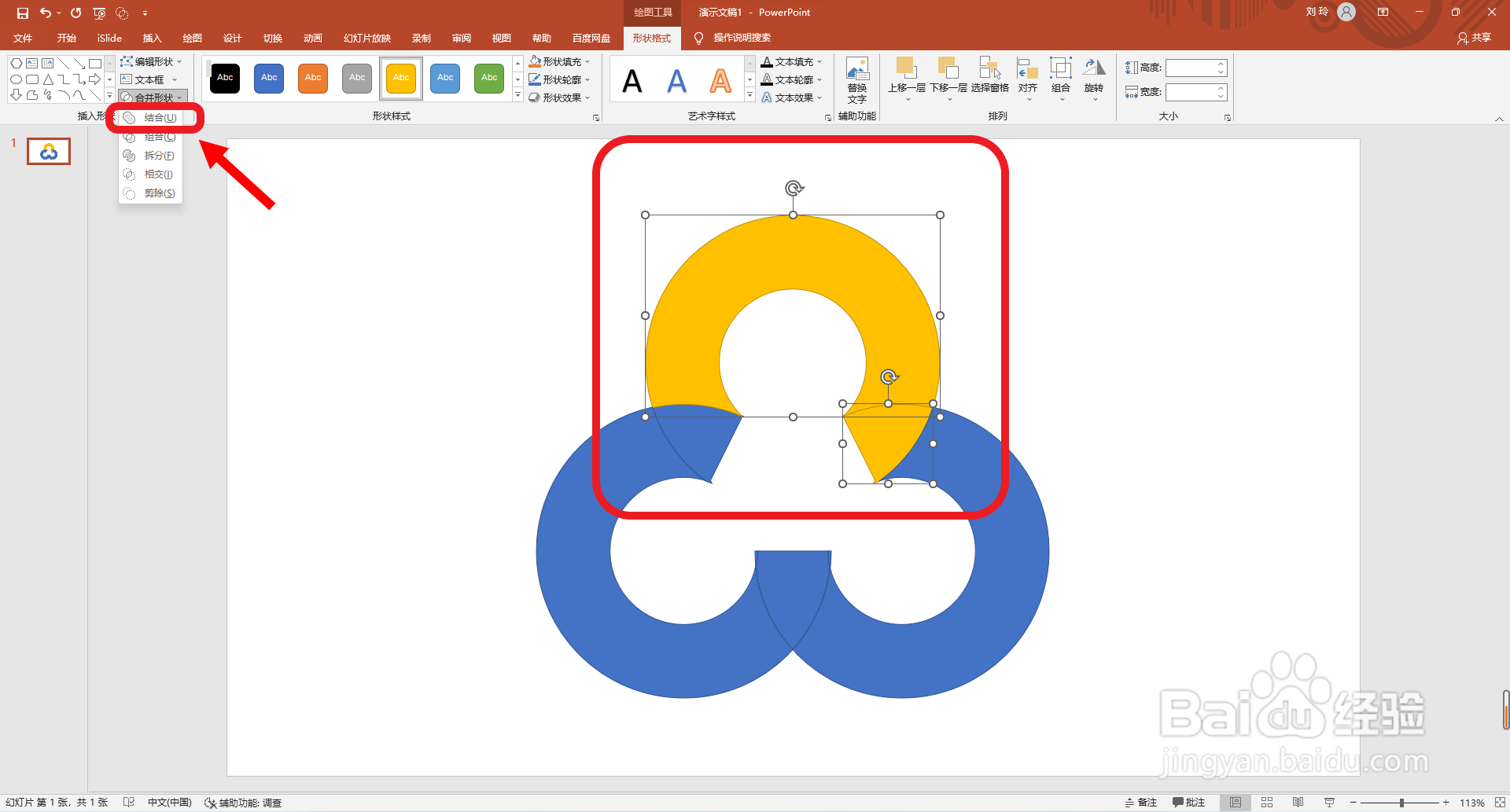Select the rectangle shape in shapes gallery
Screen dimensions: 1510x812
click(x=94, y=64)
